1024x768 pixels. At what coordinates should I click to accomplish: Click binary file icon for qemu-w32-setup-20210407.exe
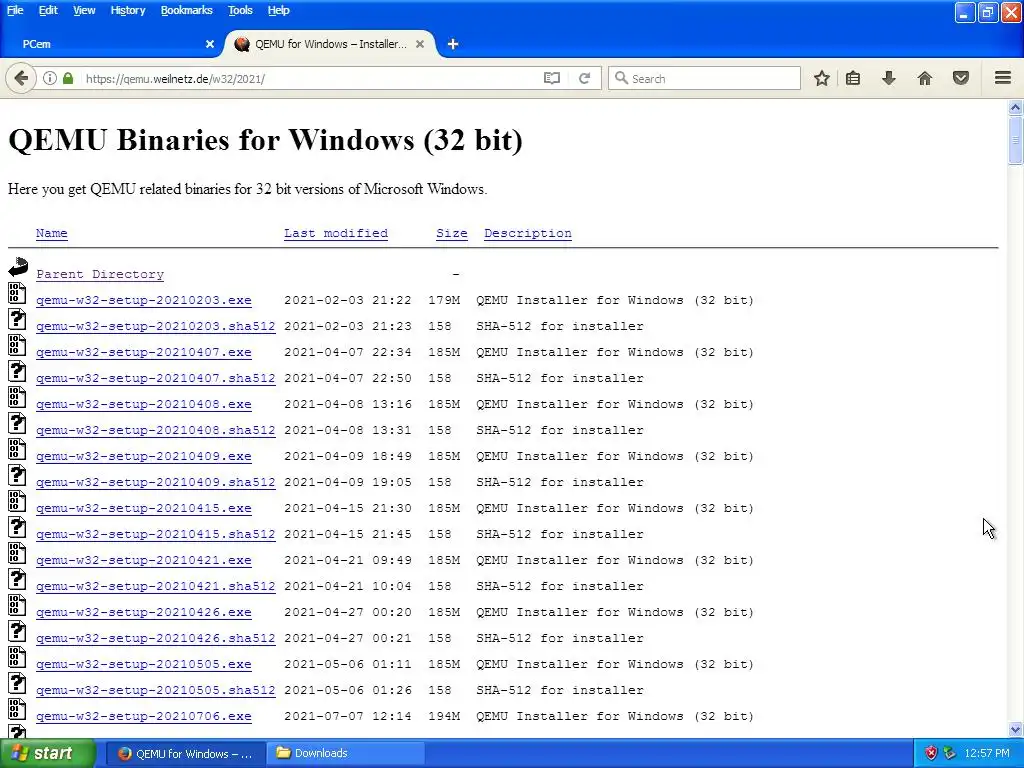point(17,345)
